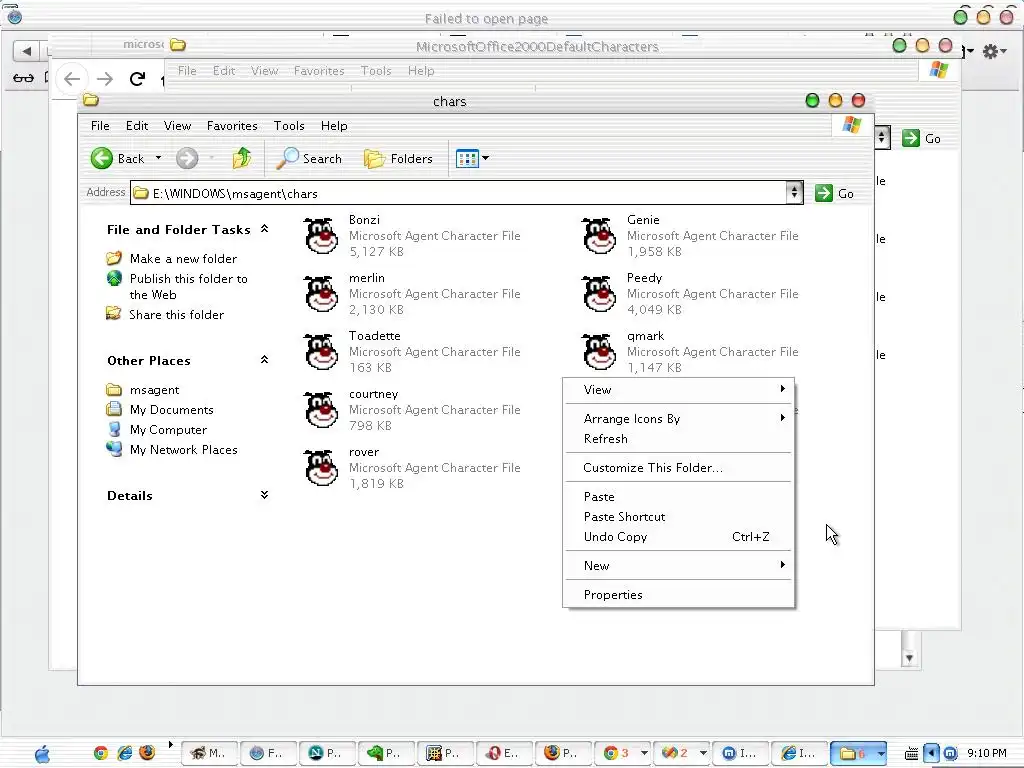1024x768 pixels.
Task: Expand the Details section
Action: coord(264,495)
